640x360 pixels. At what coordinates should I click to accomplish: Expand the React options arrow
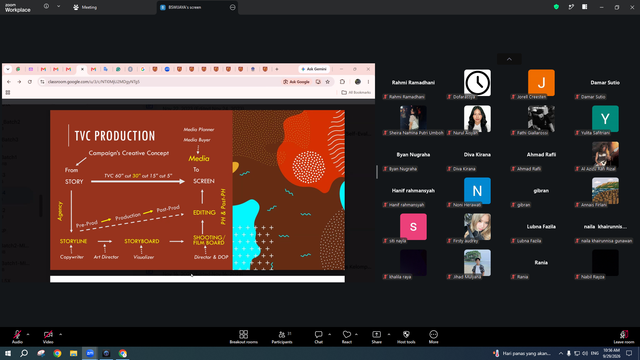click(356, 334)
